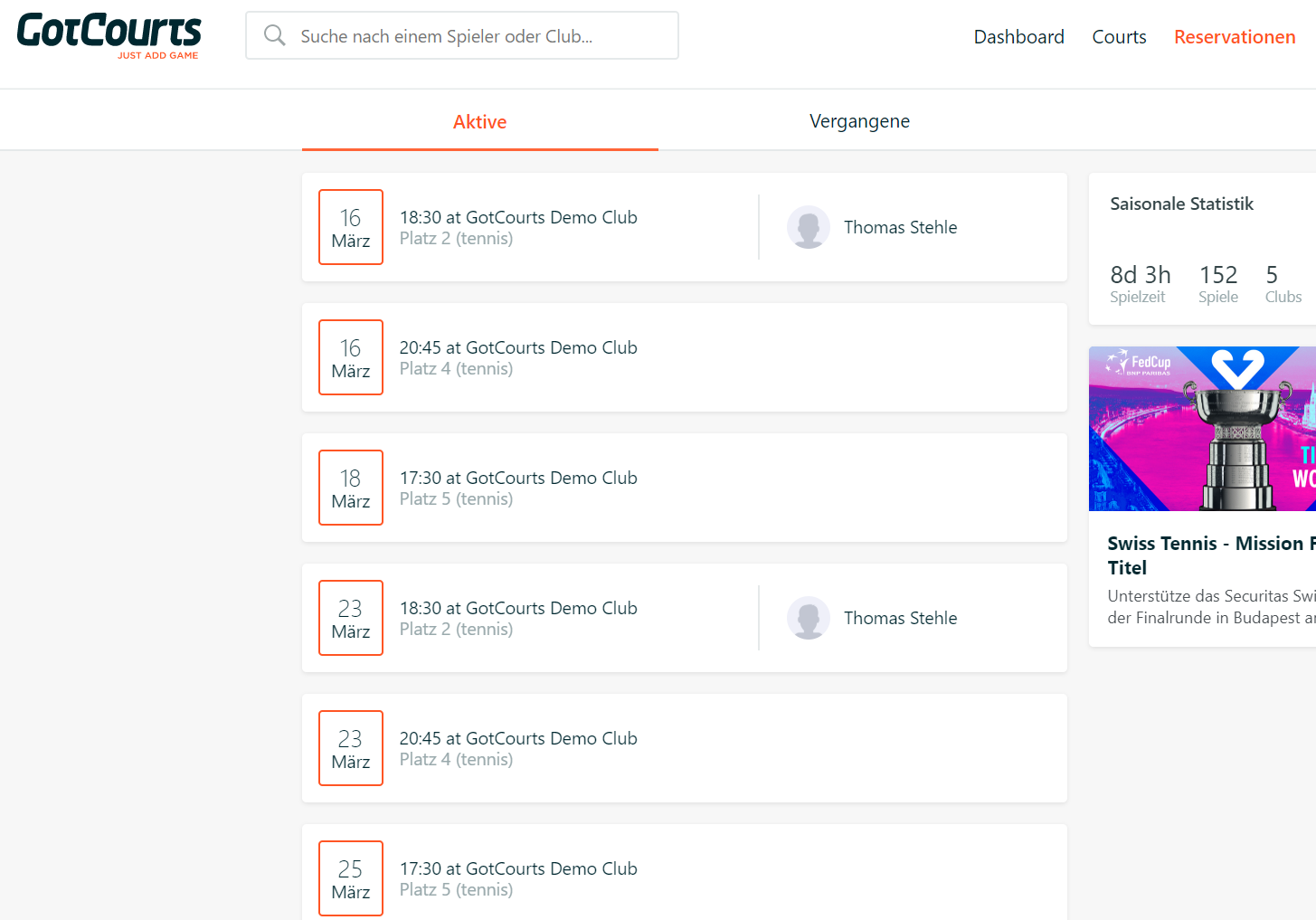Click Platz 5 (tennis) on 25 März
The height and width of the screenshot is (920, 1316).
point(456,890)
